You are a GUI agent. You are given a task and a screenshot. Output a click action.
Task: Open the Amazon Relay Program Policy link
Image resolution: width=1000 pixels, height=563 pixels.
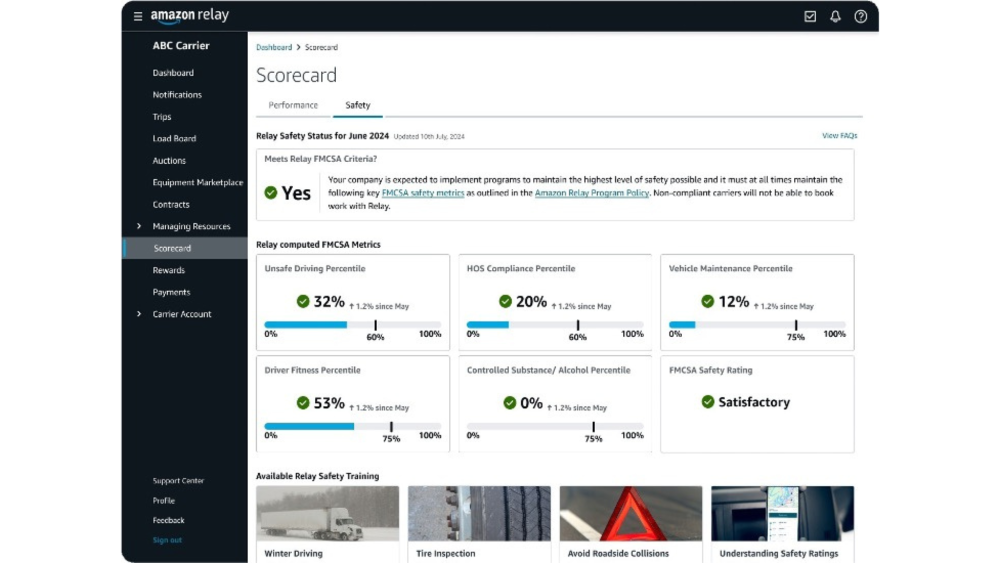[x=592, y=193]
